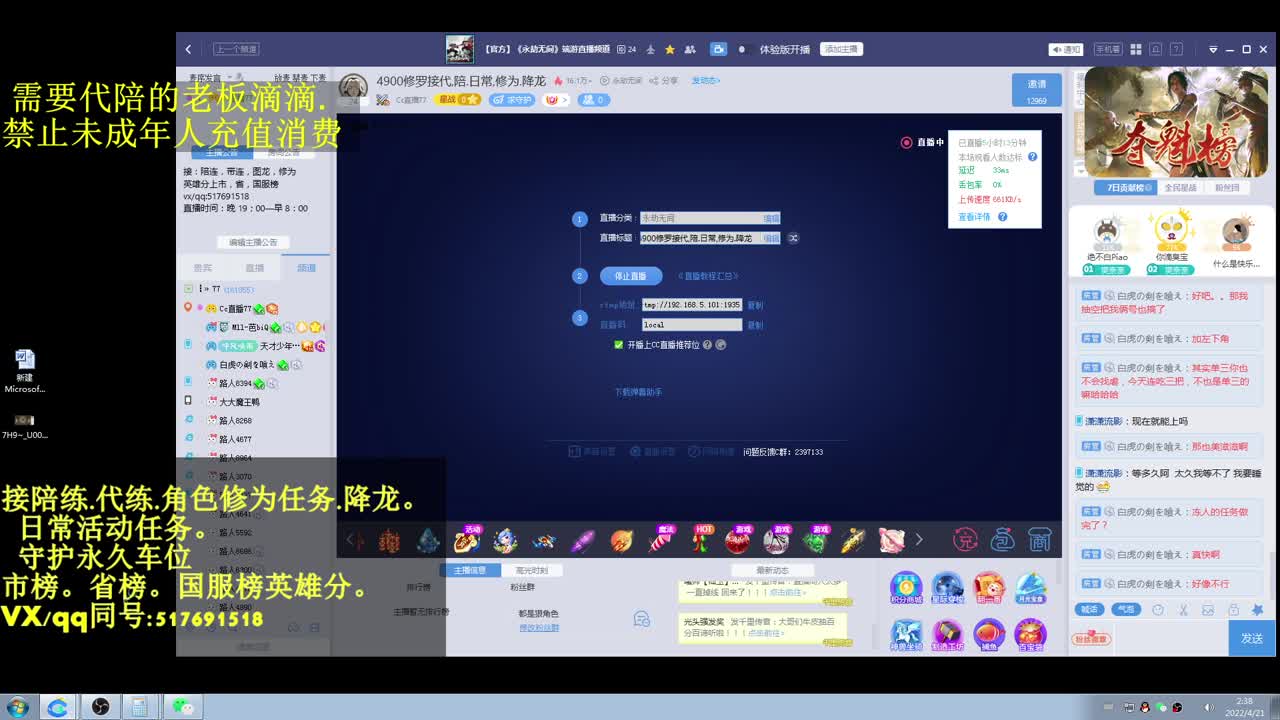Click the 奇魁榜 banner thumbnail
Screen dimensions: 1280x720
coord(1176,122)
